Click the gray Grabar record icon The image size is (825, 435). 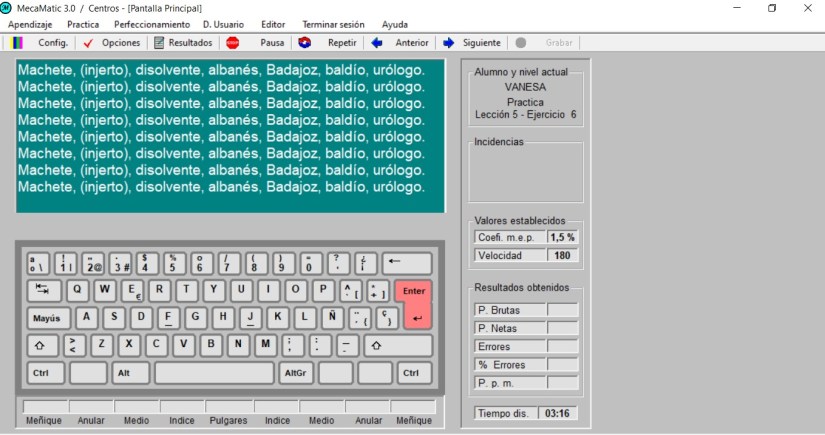coord(520,43)
